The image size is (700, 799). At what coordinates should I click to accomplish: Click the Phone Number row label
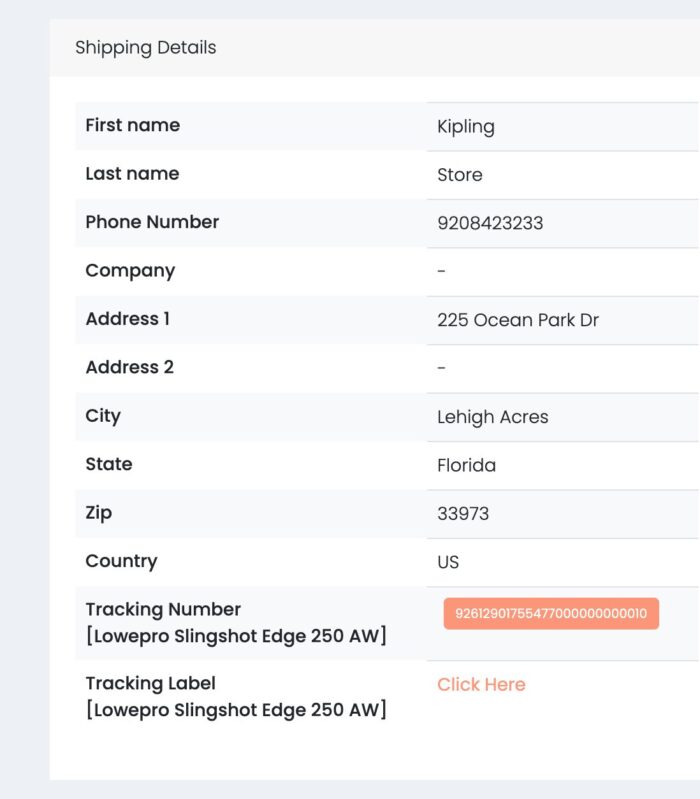152,222
